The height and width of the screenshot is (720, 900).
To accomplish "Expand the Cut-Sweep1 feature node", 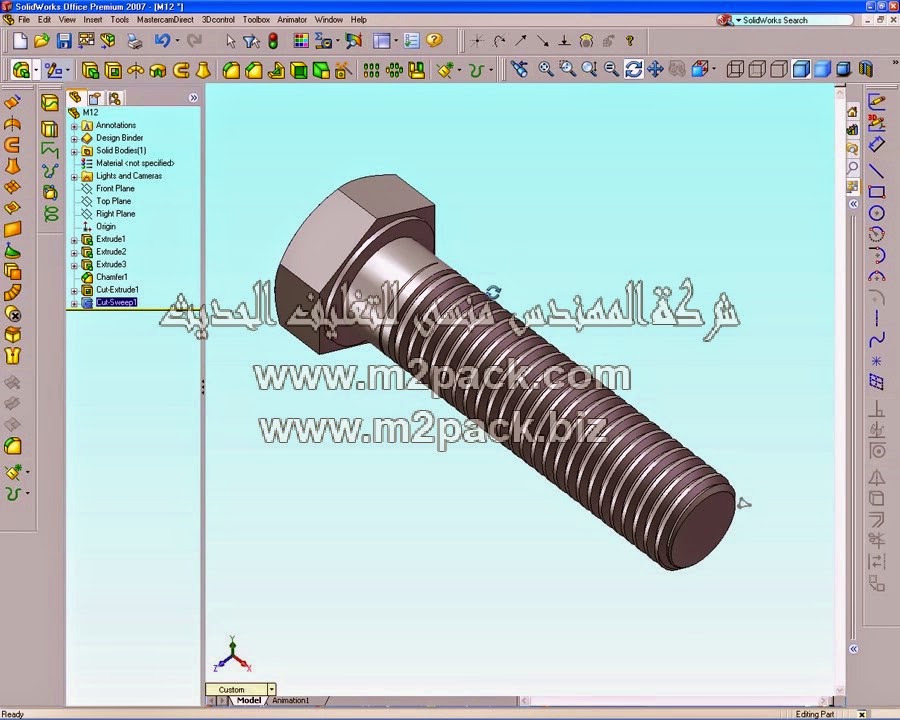I will click(x=74, y=303).
